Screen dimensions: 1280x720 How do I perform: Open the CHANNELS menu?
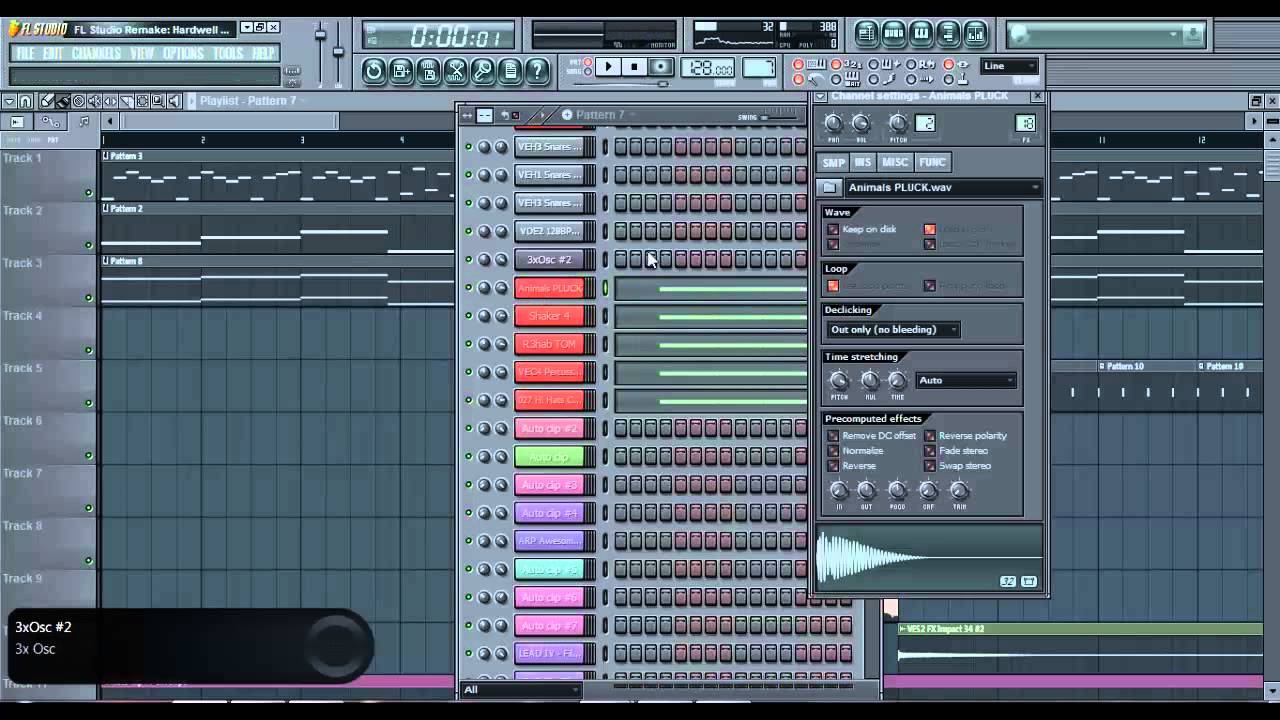[x=97, y=53]
